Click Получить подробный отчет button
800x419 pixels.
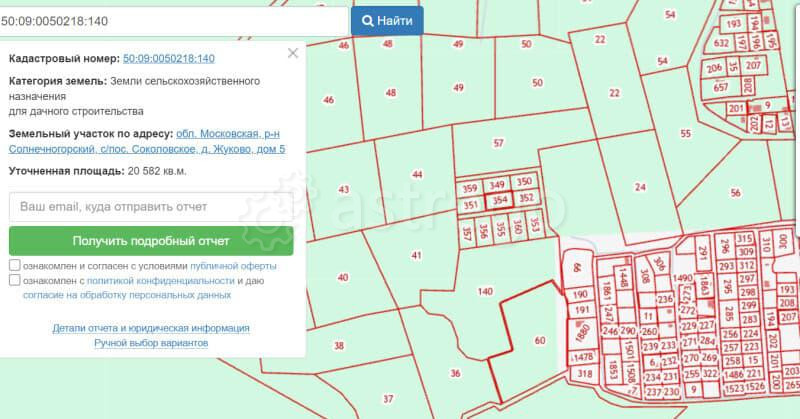coord(151,241)
